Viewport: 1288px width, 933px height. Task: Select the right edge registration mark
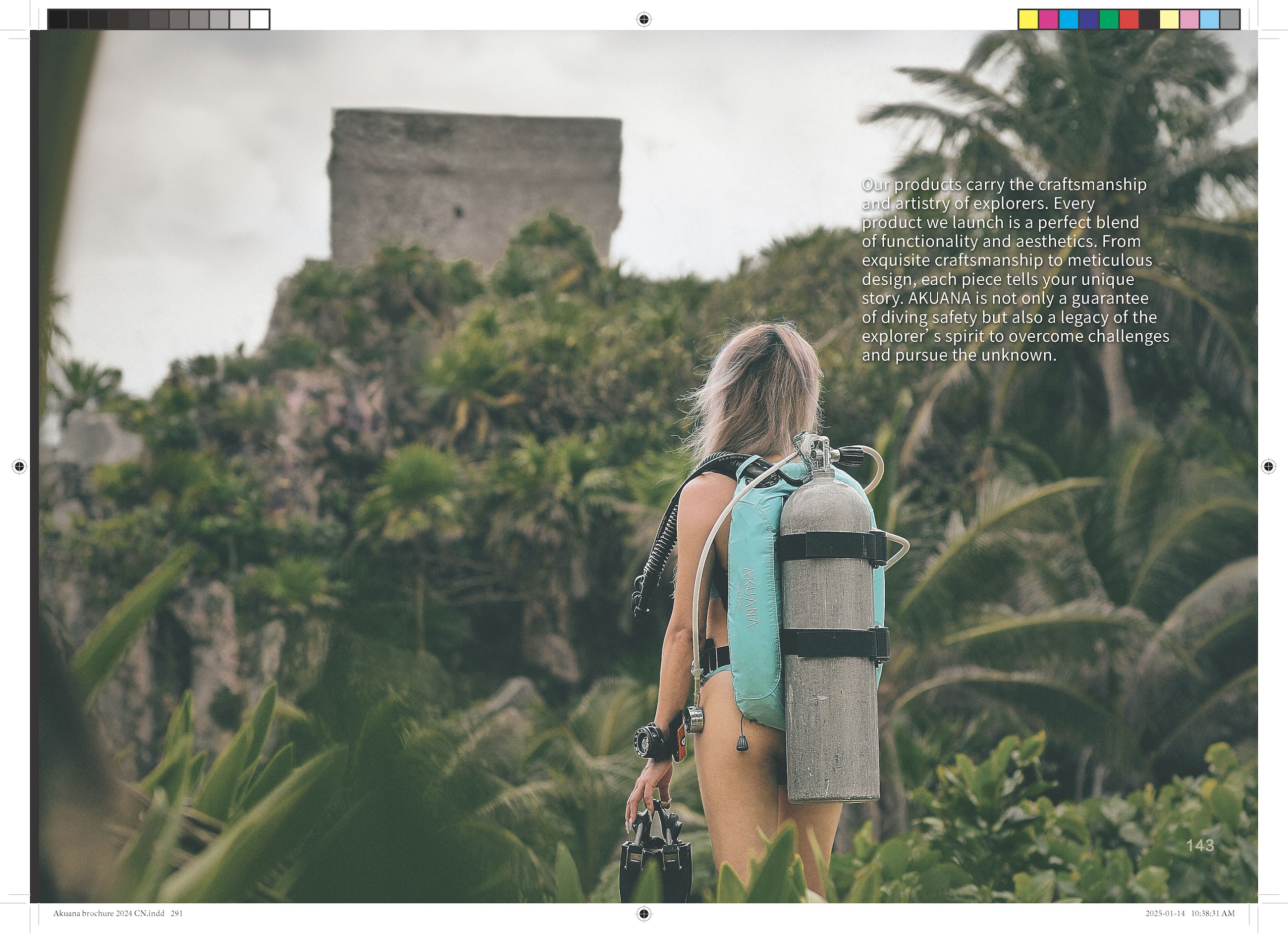coord(1269,467)
